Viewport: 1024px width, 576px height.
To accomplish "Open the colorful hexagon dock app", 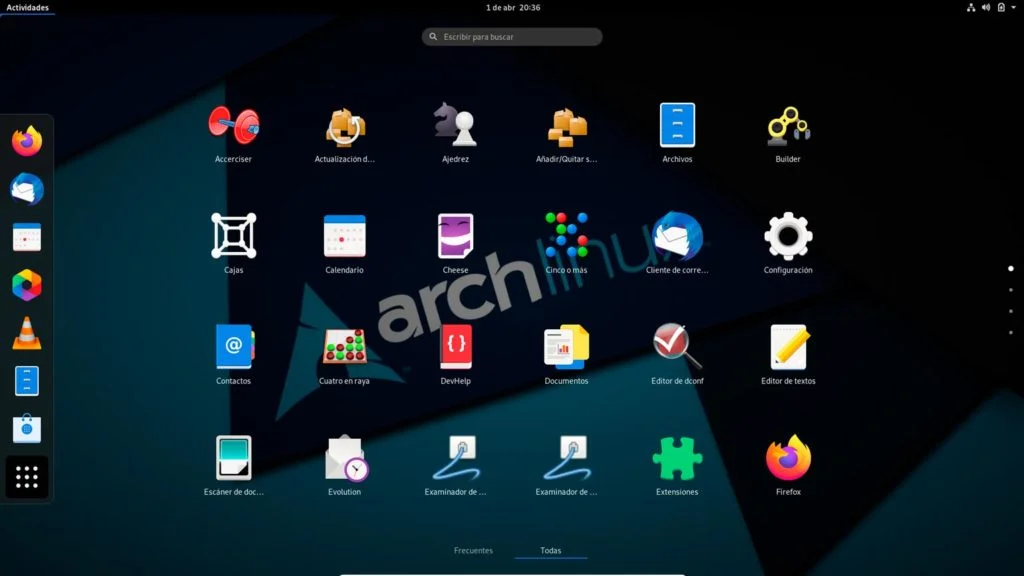I will (27, 285).
